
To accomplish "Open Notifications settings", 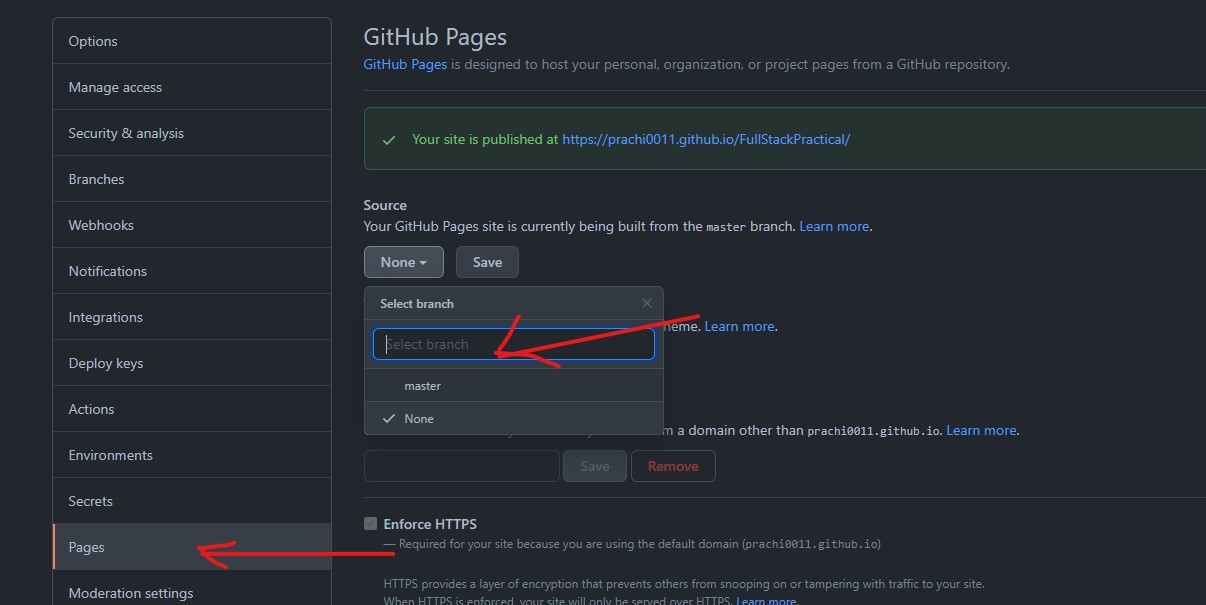I will coord(192,271).
